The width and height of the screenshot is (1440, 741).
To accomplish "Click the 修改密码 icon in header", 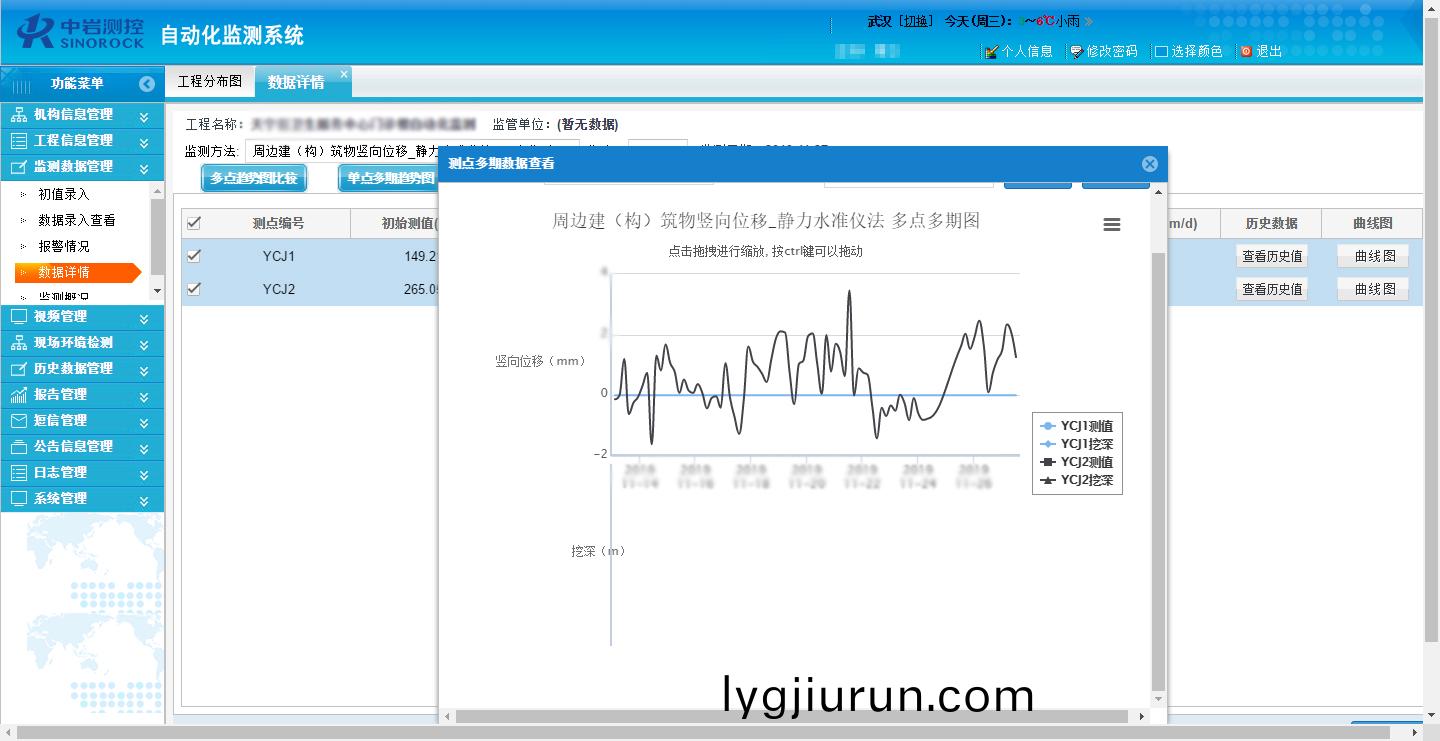I will click(x=1076, y=51).
